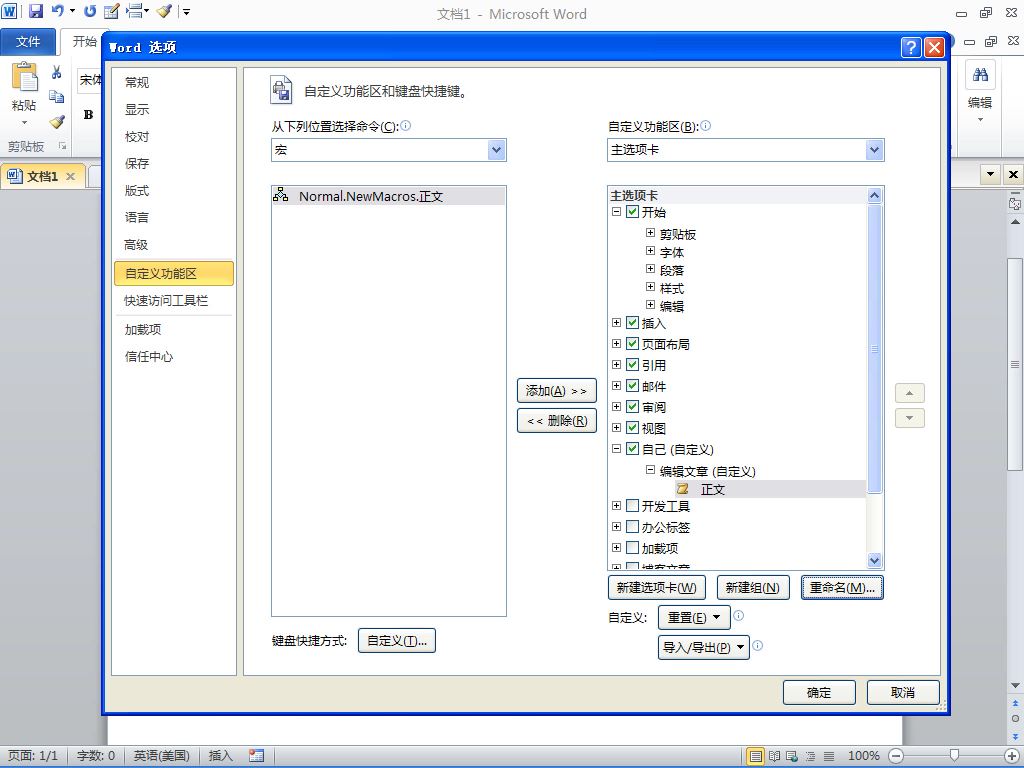
Task: Open the 重置 dropdown button
Action: pyautogui.click(x=694, y=617)
